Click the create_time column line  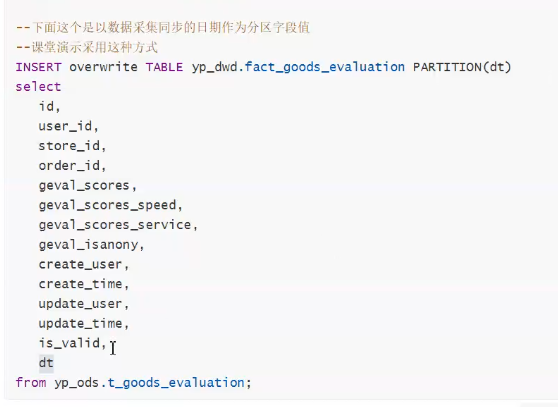84,284
